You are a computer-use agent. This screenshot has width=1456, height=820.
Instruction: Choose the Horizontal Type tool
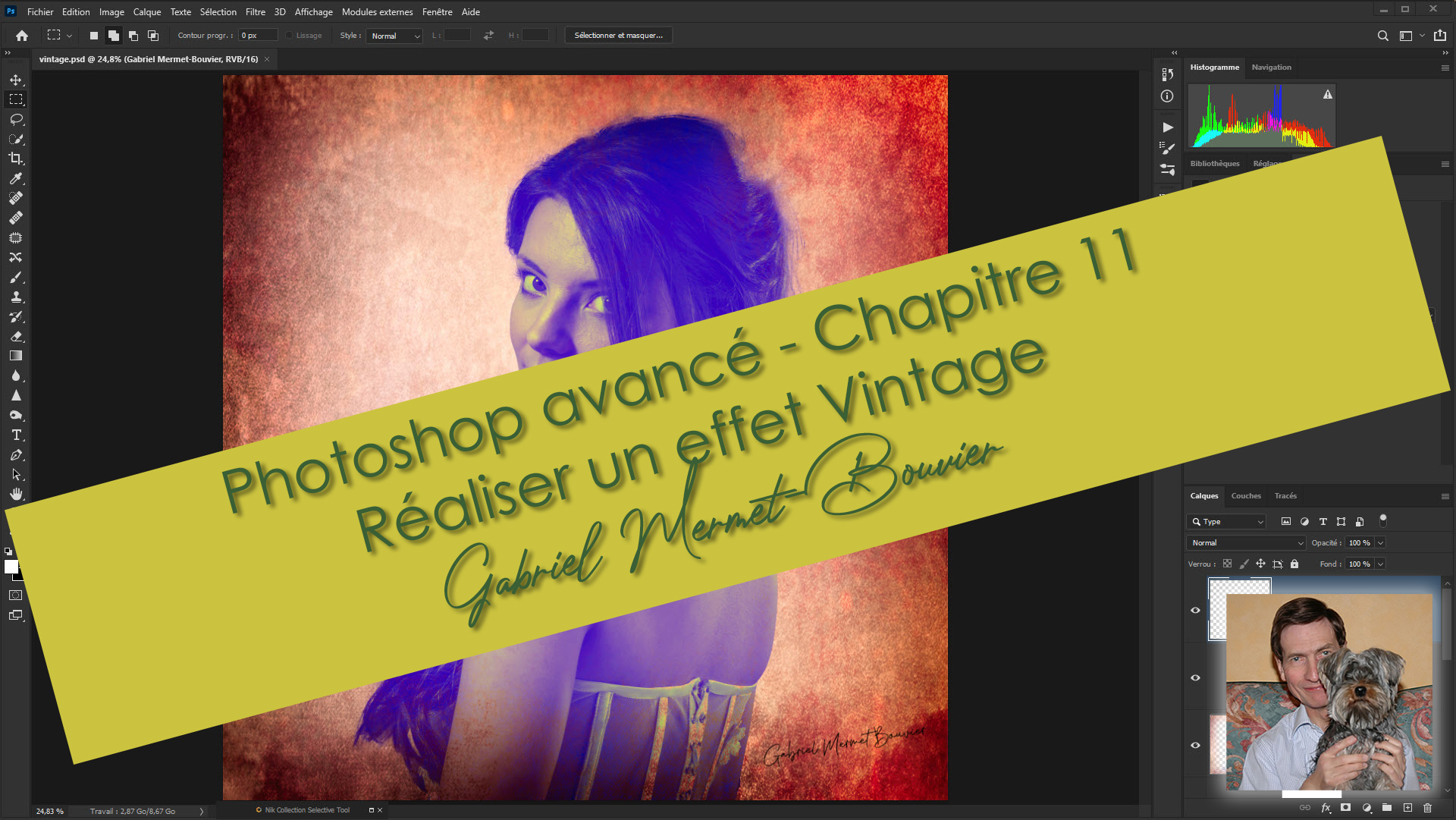(x=16, y=435)
